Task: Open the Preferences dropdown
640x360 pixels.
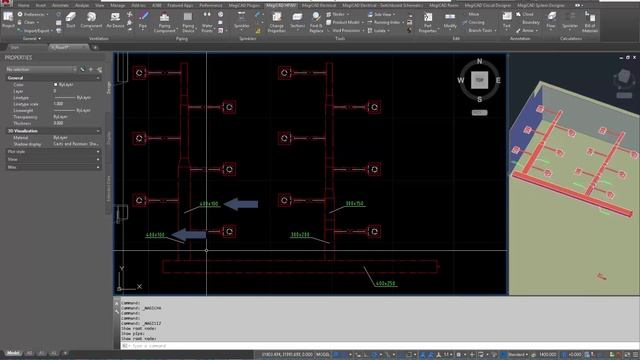Action: (33, 14)
